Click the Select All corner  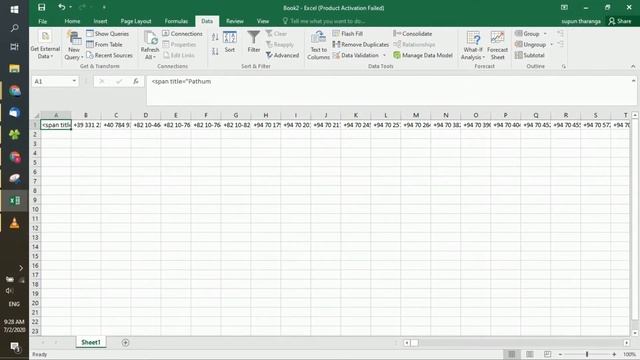36,115
